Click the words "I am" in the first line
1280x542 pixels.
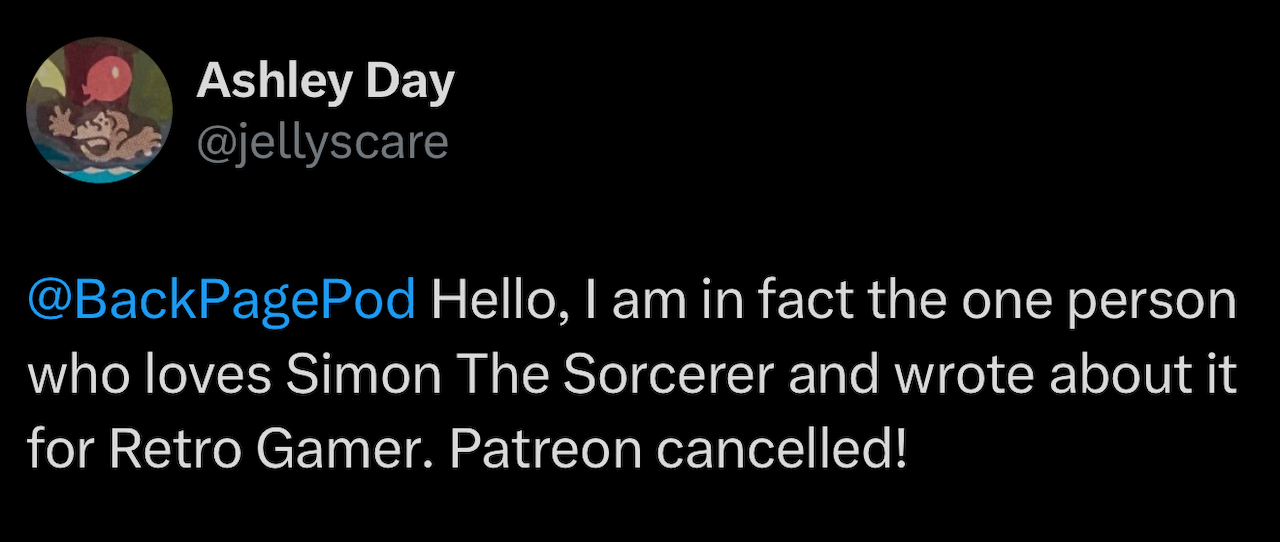tap(630, 302)
